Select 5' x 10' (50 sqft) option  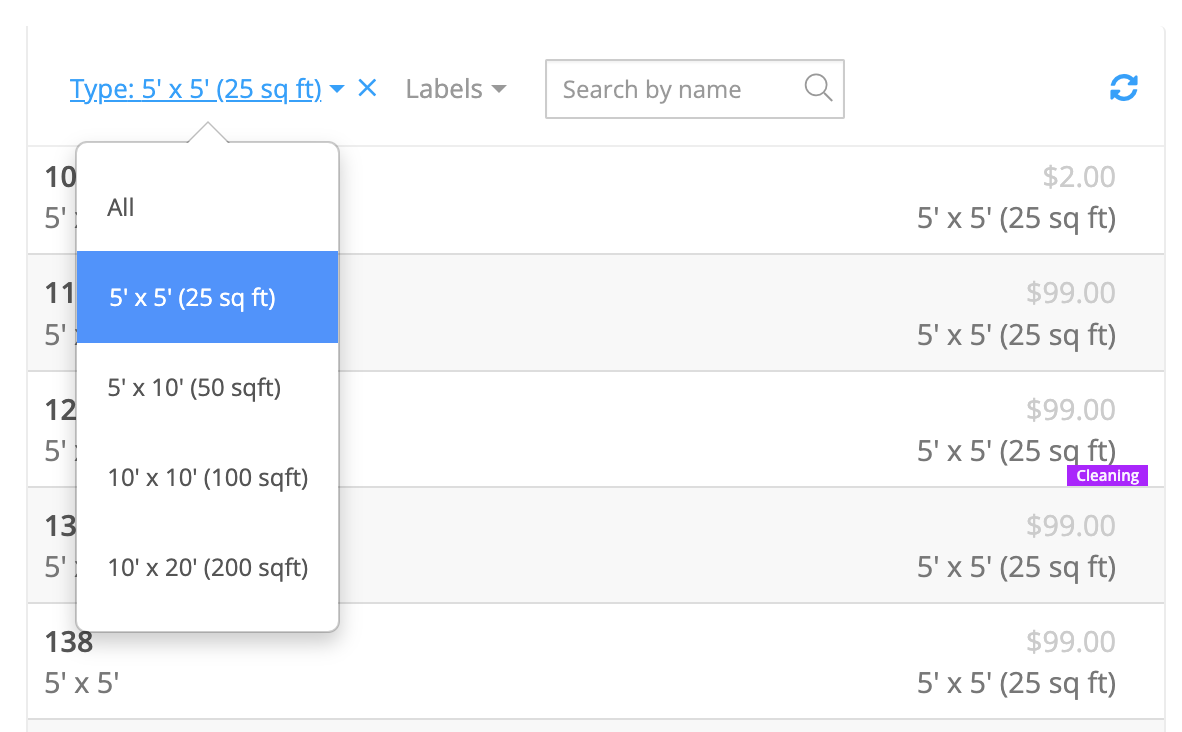194,387
